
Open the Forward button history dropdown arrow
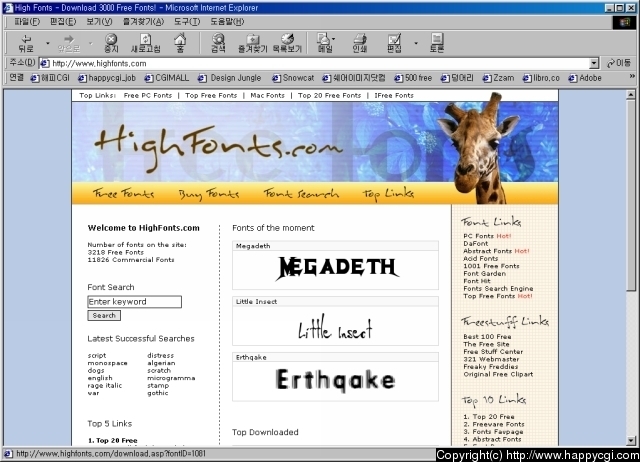click(x=91, y=43)
